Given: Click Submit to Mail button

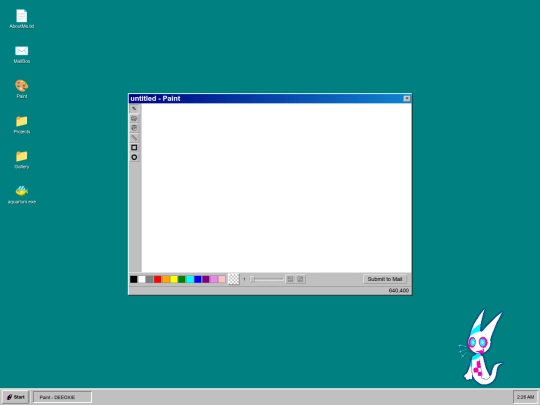Looking at the screenshot, I should (385, 279).
